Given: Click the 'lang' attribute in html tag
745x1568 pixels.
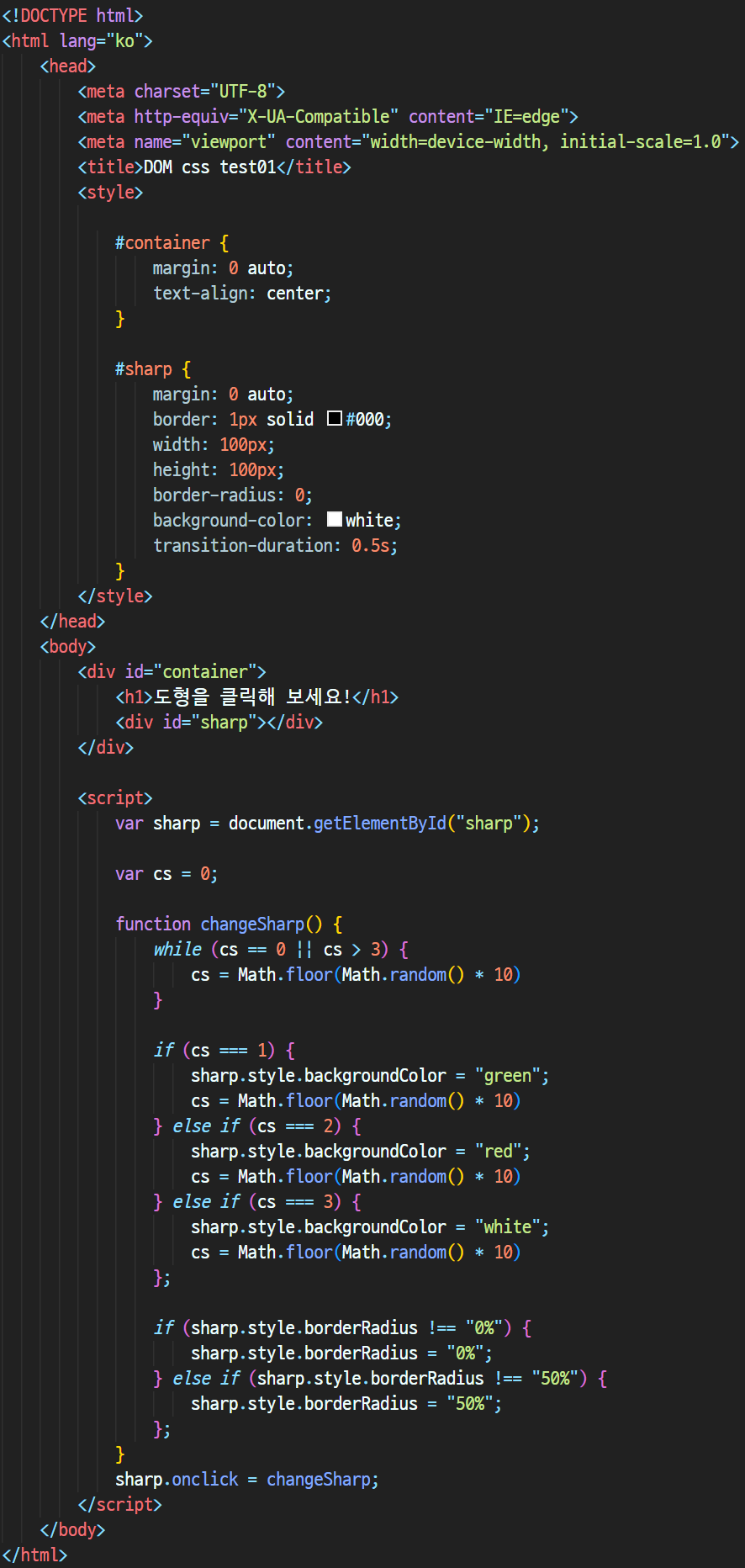Looking at the screenshot, I should 78,40.
